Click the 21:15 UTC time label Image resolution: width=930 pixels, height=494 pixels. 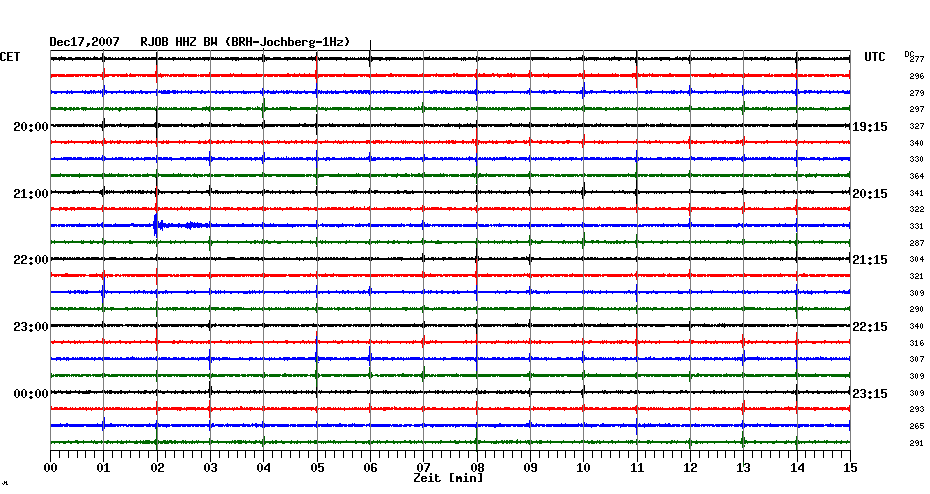[870, 260]
